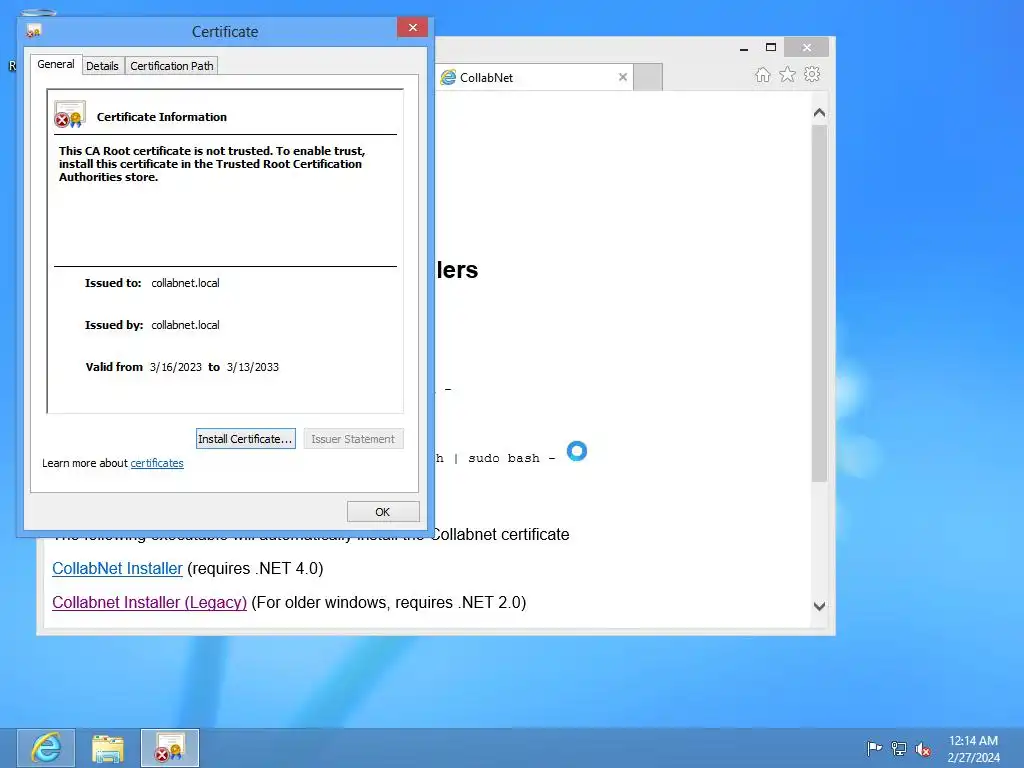
Task: Click issued by collabnet.local text
Action: (x=185, y=325)
